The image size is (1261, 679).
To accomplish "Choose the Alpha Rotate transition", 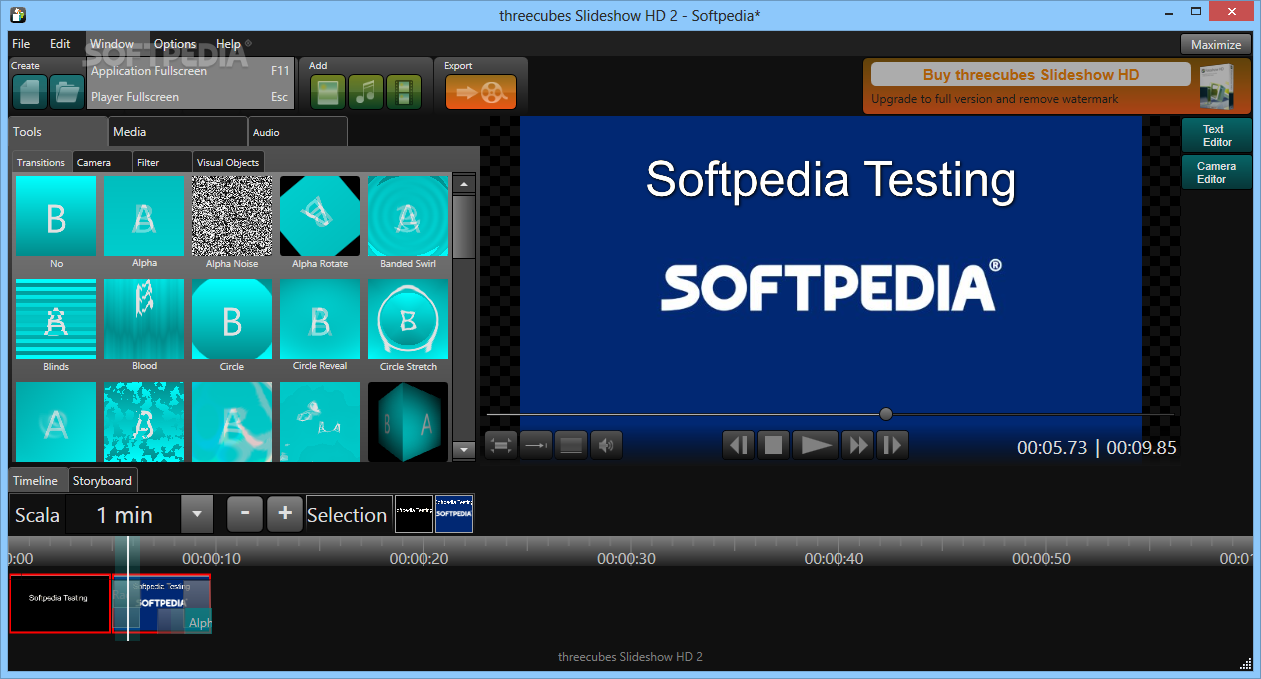I will tap(320, 216).
